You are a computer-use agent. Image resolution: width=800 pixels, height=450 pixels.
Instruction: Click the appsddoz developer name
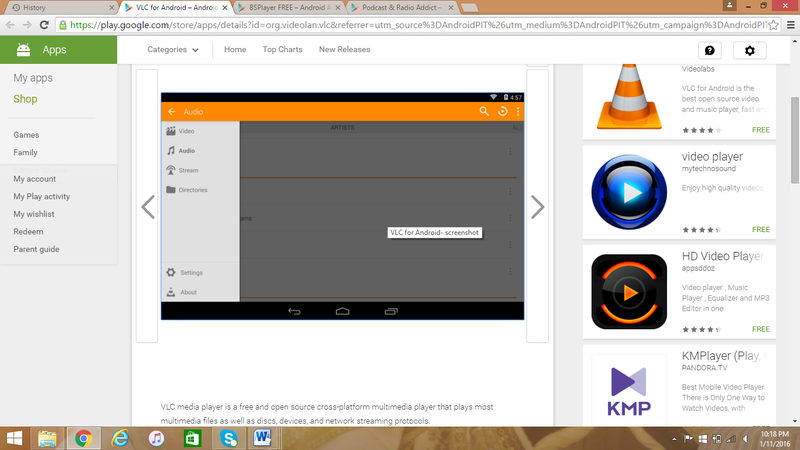[698, 268]
